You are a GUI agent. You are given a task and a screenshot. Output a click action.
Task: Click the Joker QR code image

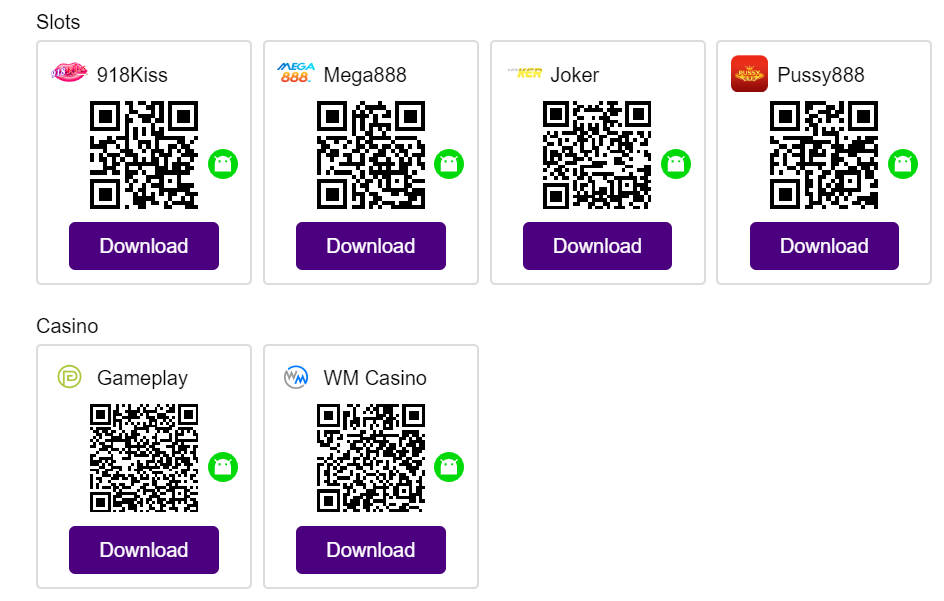point(597,155)
